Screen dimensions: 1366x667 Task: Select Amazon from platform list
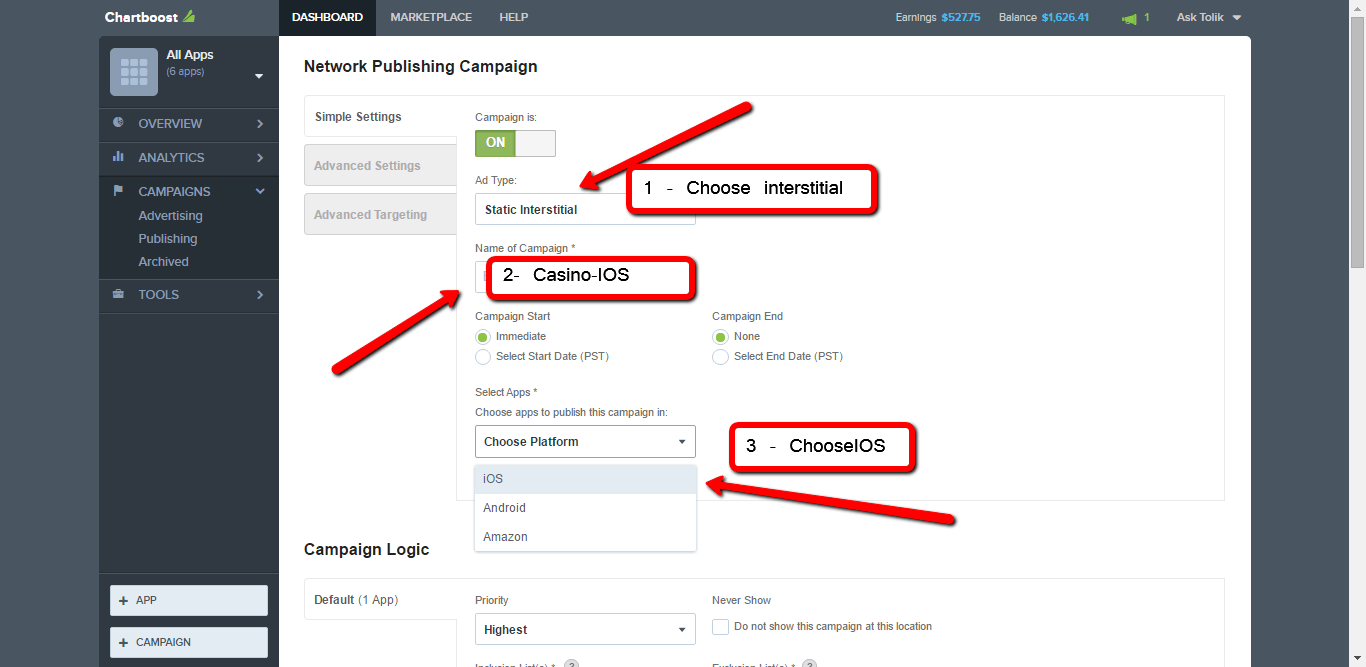(585, 537)
